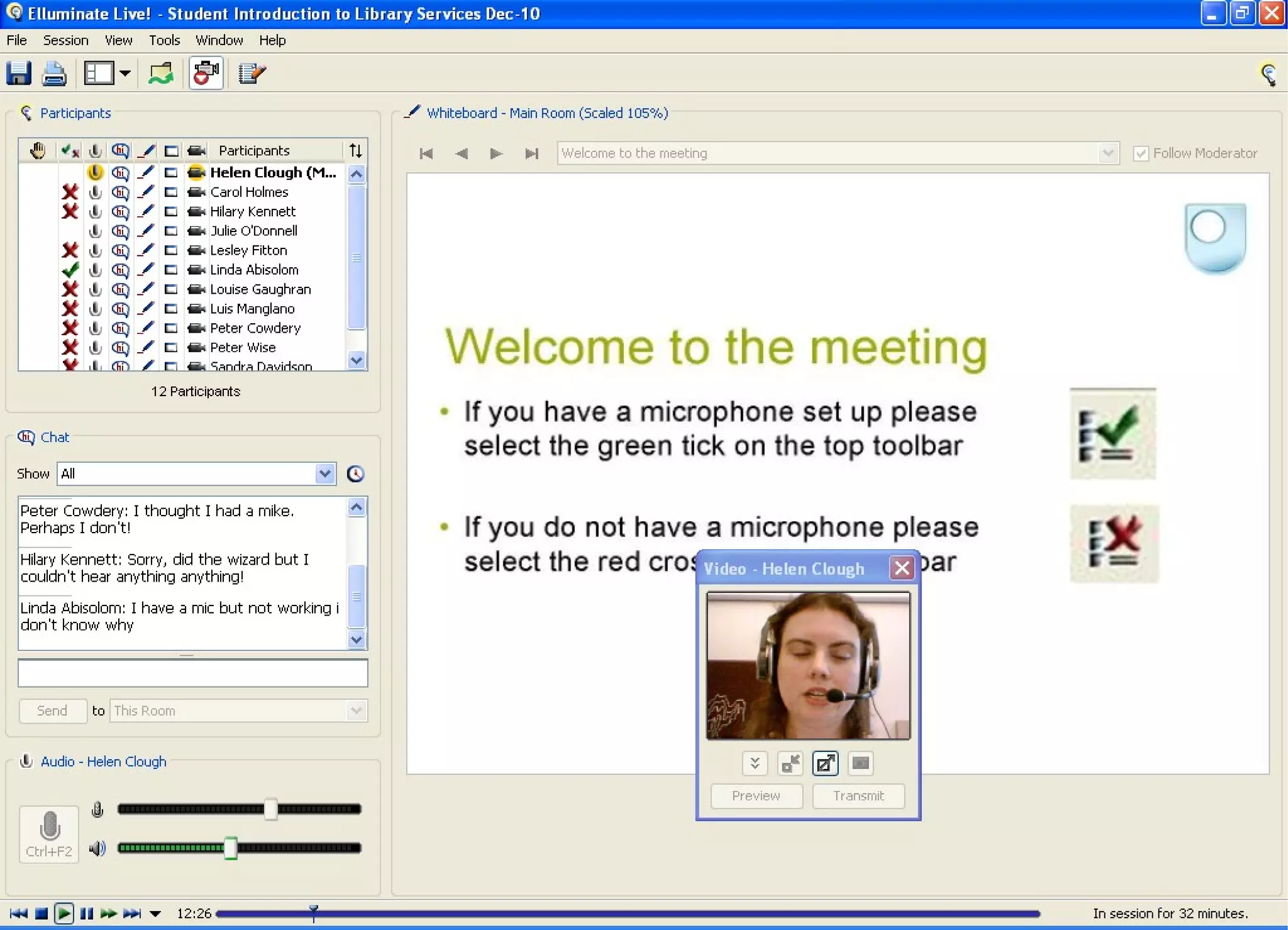1288x930 pixels.
Task: Click the chat message input field
Action: pos(192,673)
